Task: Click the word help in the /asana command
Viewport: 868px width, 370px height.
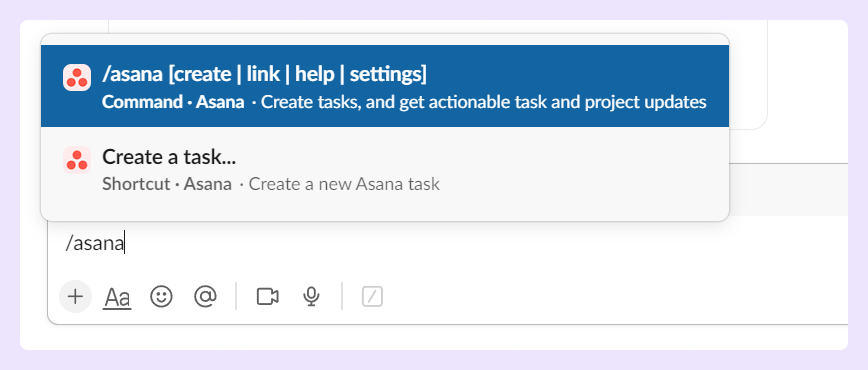Action: 315,74
